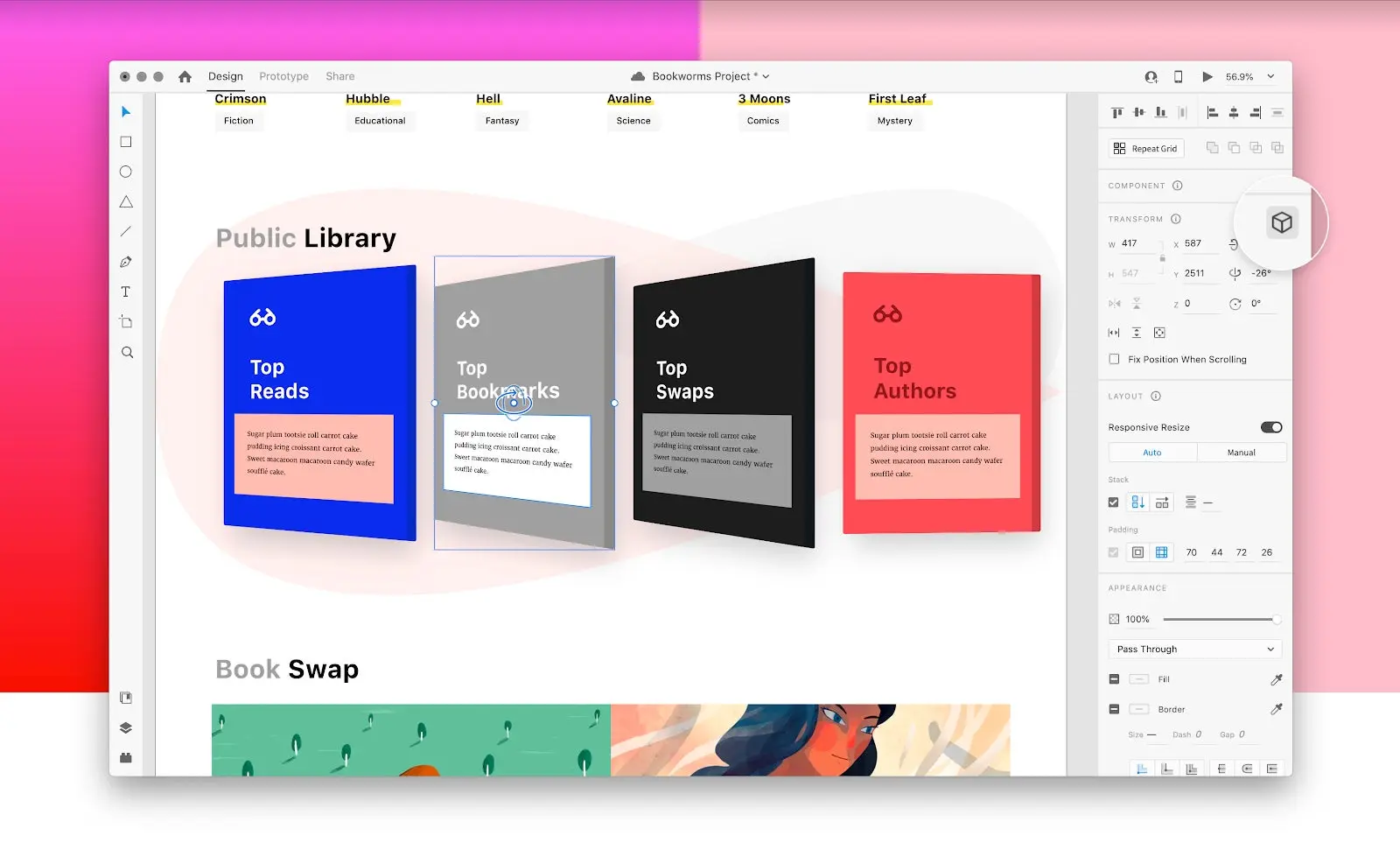
Task: Toggle the Responsive Resize switch
Action: 1270,427
